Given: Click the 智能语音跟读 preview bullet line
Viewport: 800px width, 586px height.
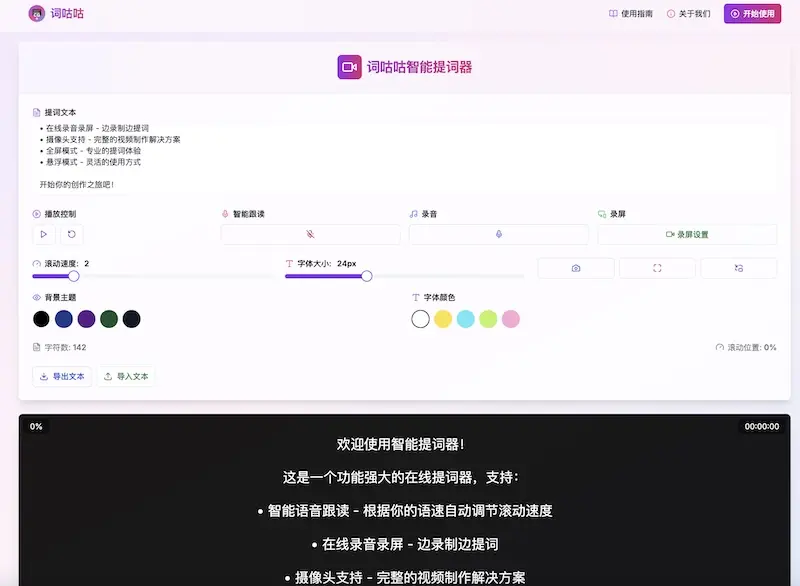Looking at the screenshot, I should click(405, 511).
